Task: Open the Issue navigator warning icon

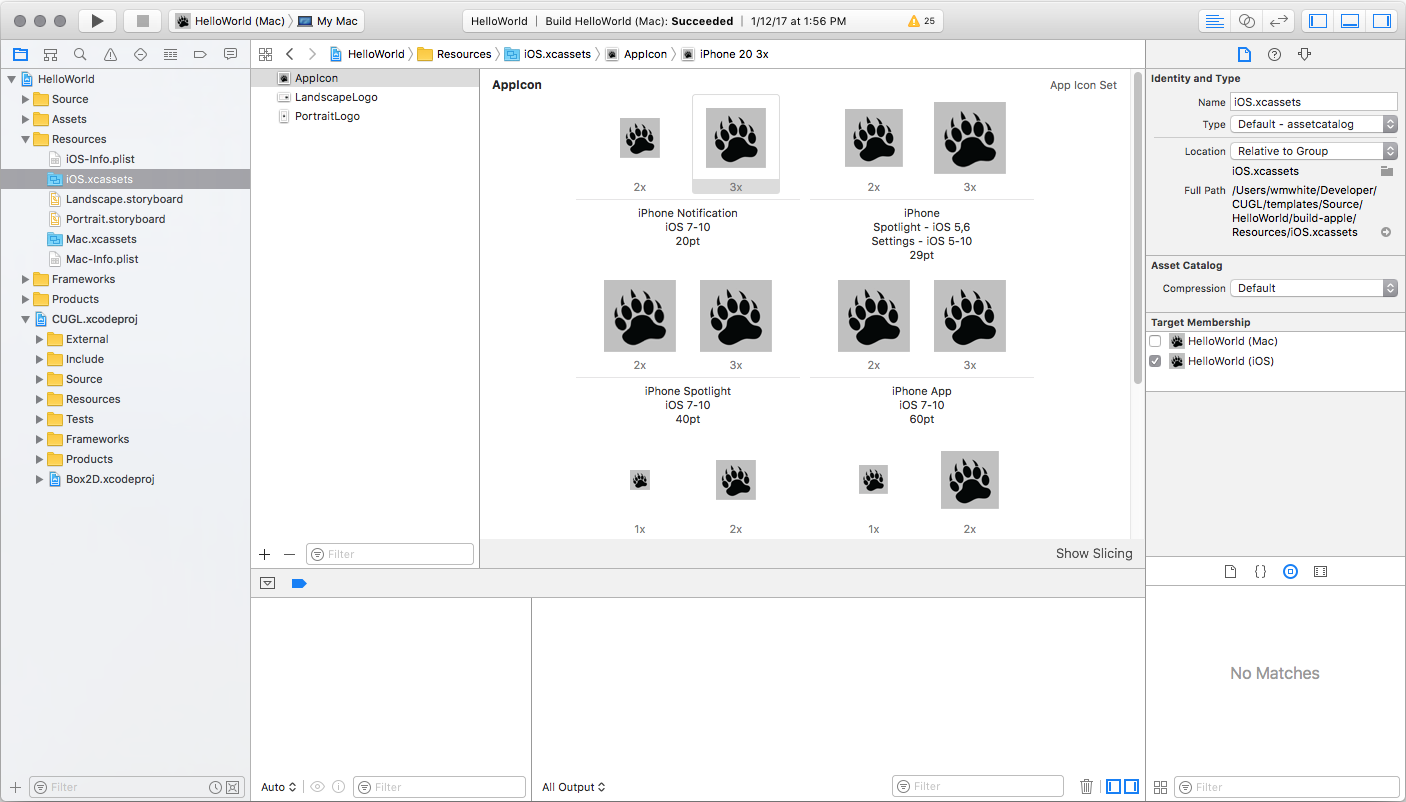Action: (x=110, y=54)
